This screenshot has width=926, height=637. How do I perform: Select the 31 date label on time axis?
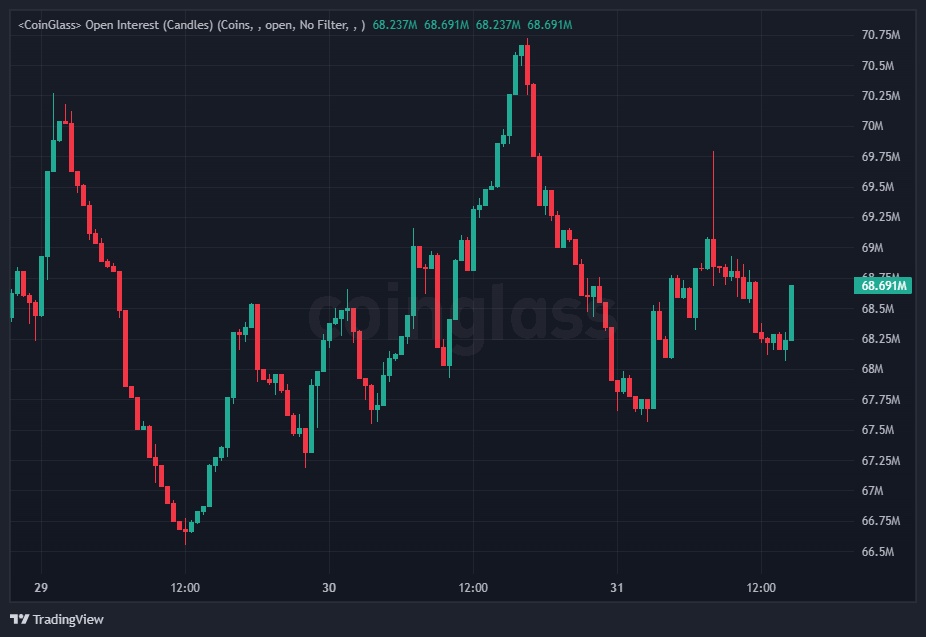pos(617,587)
